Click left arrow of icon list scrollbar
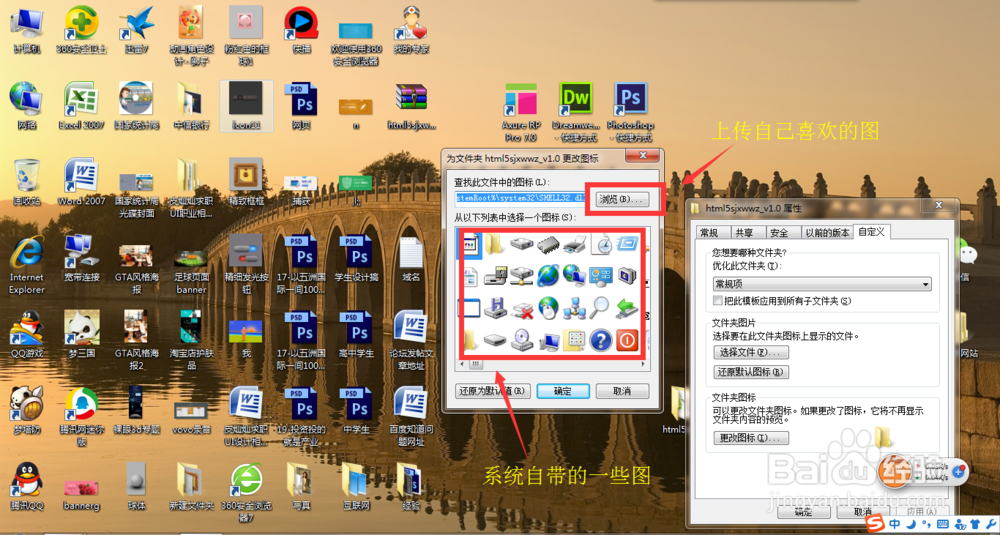 [462, 364]
